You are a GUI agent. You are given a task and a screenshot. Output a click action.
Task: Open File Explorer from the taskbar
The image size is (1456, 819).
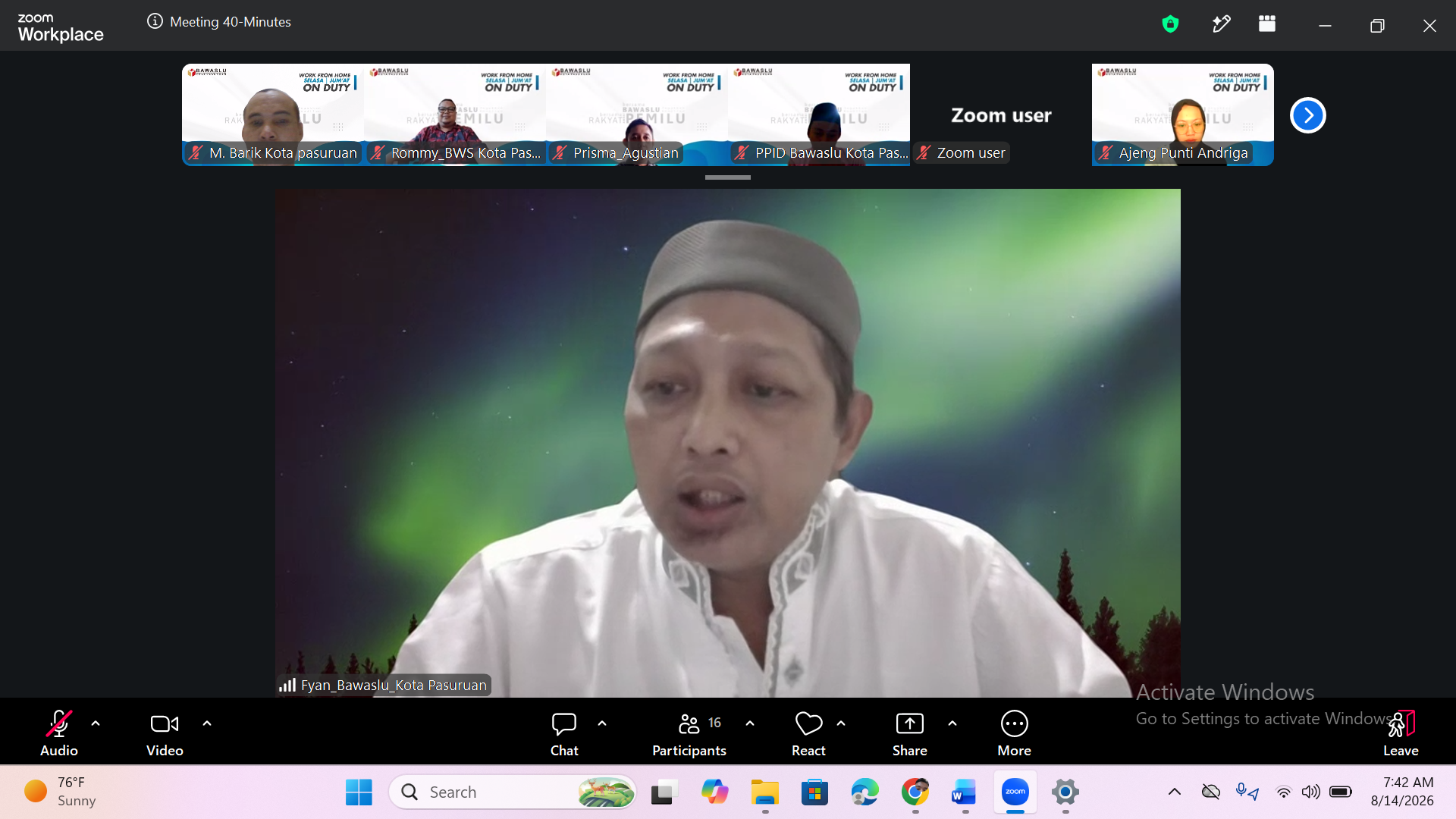click(765, 792)
